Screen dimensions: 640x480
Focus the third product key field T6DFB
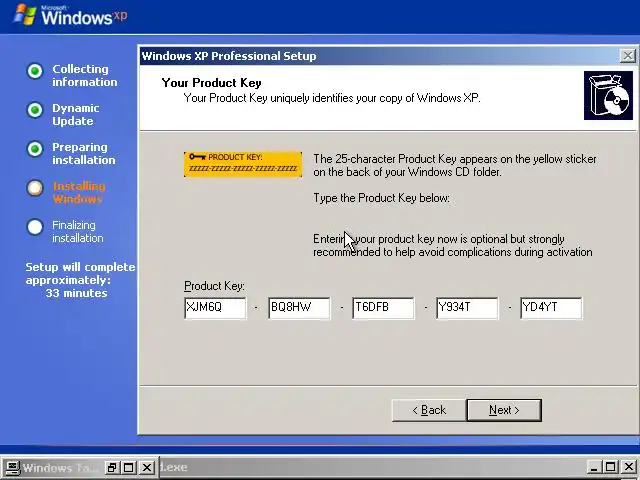click(383, 308)
